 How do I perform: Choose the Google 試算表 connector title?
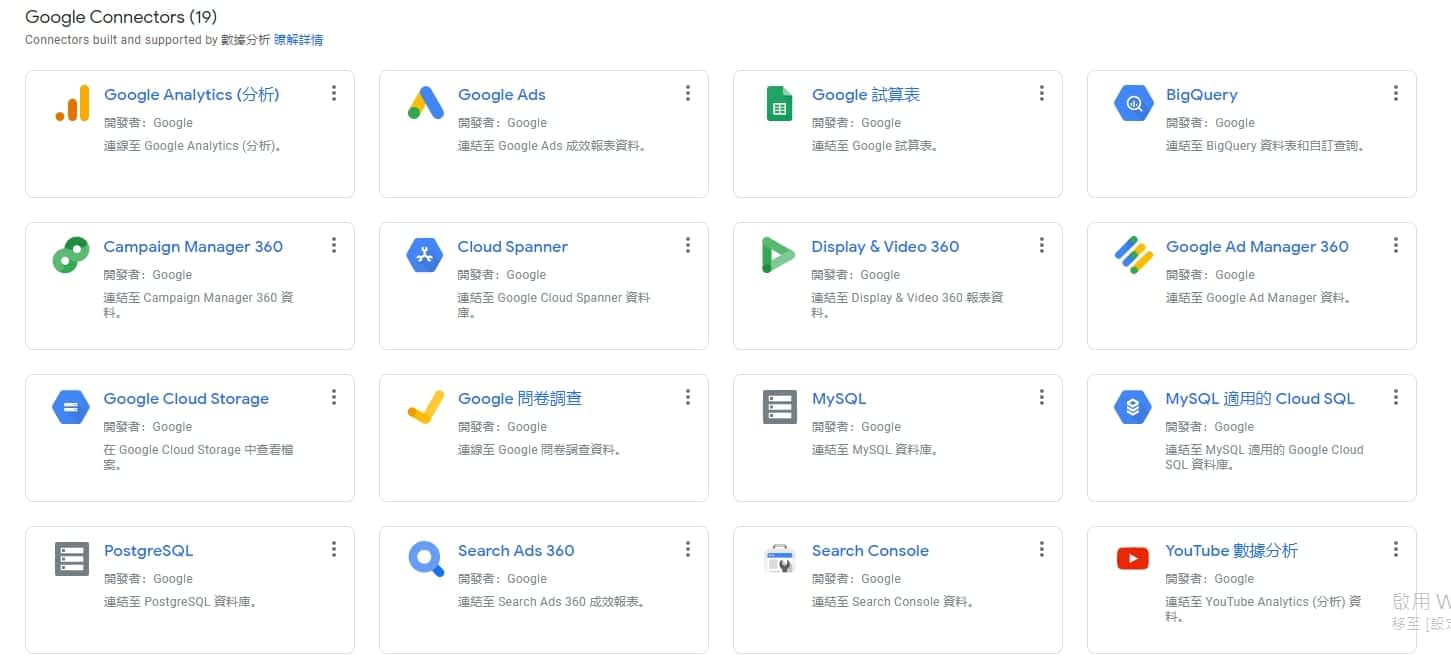(866, 95)
